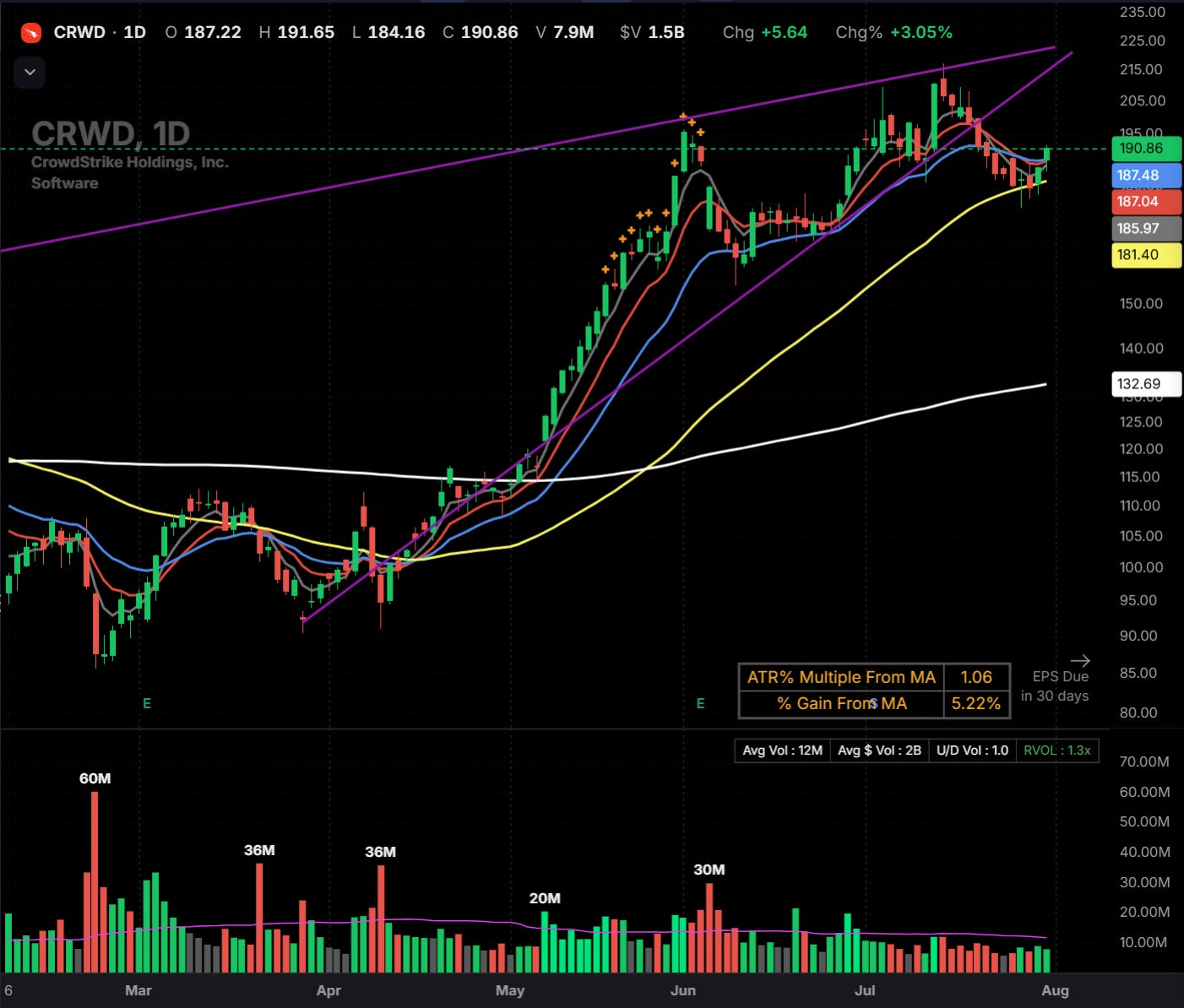This screenshot has height=1008, width=1184.
Task: Select the red 187.04 moving average label
Action: 1146,202
